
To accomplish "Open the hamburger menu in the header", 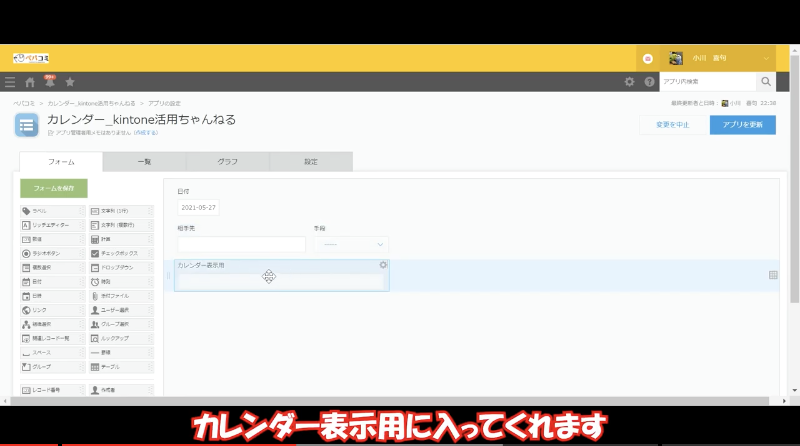I will pos(10,82).
